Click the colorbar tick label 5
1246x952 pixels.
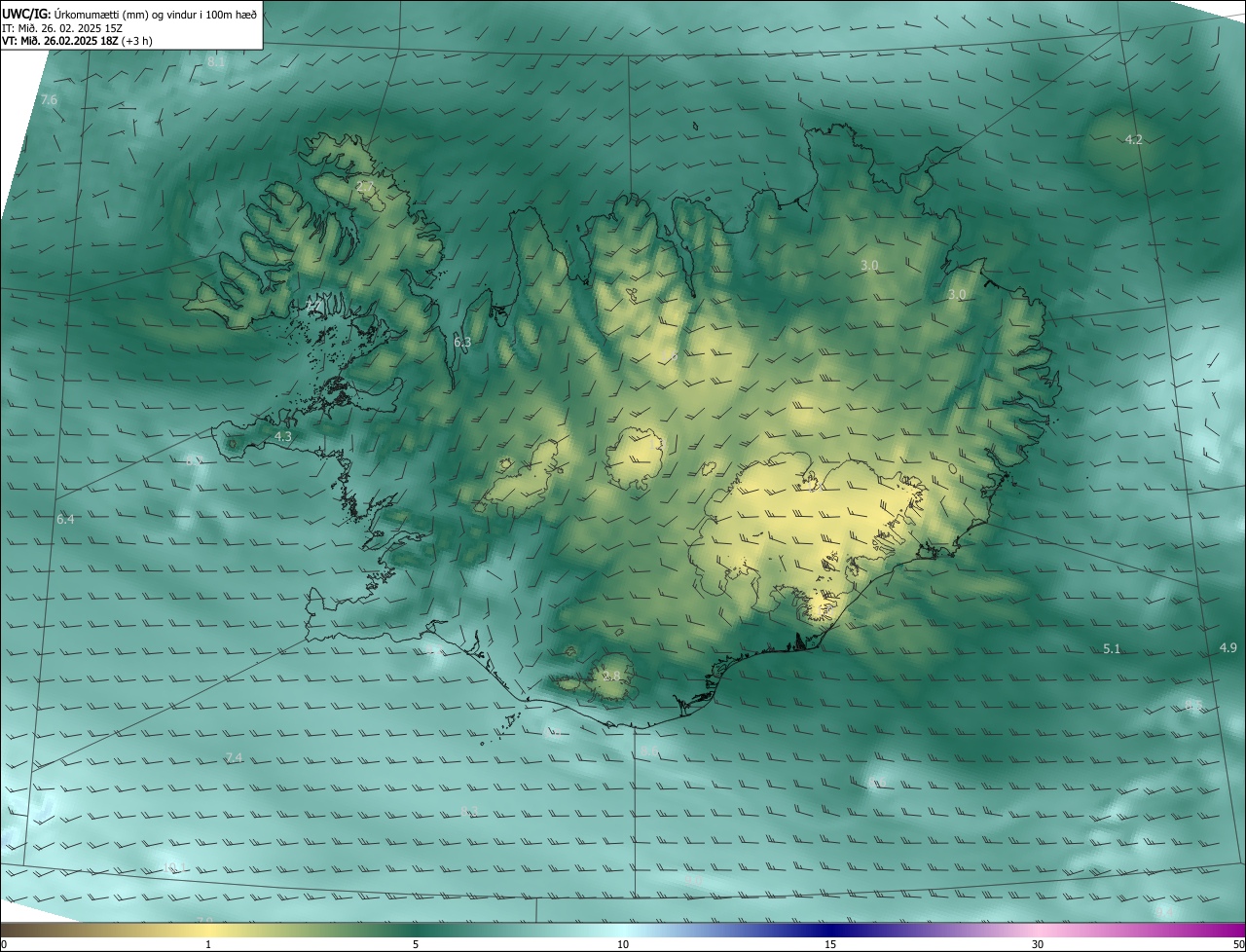point(416,944)
